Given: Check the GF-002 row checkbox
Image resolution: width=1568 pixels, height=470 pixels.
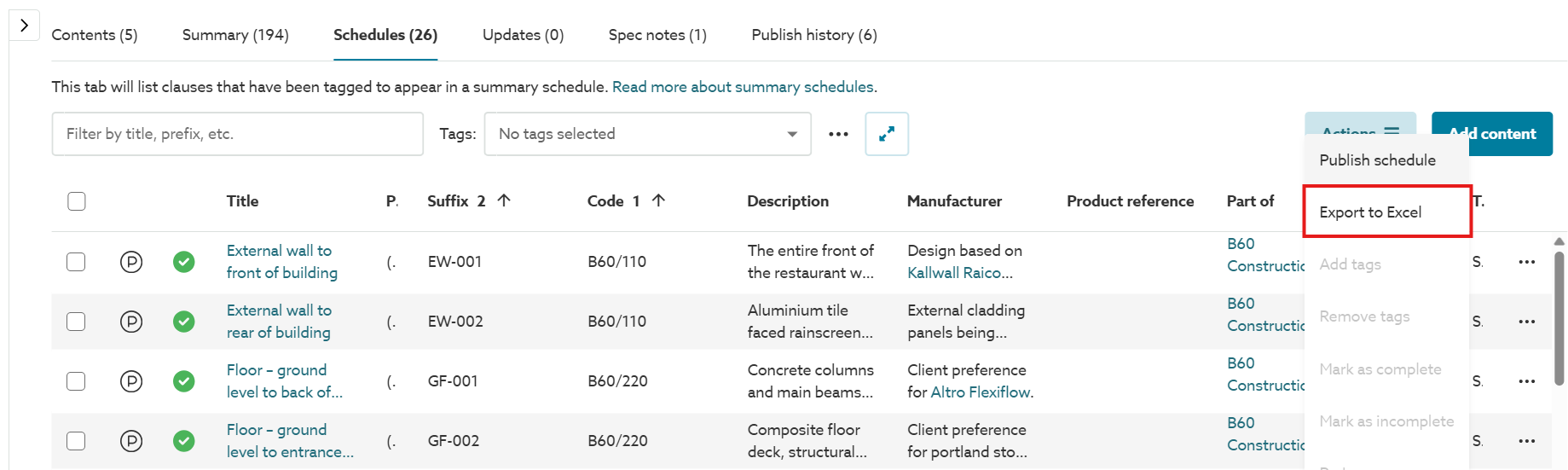Looking at the screenshot, I should coord(77,441).
